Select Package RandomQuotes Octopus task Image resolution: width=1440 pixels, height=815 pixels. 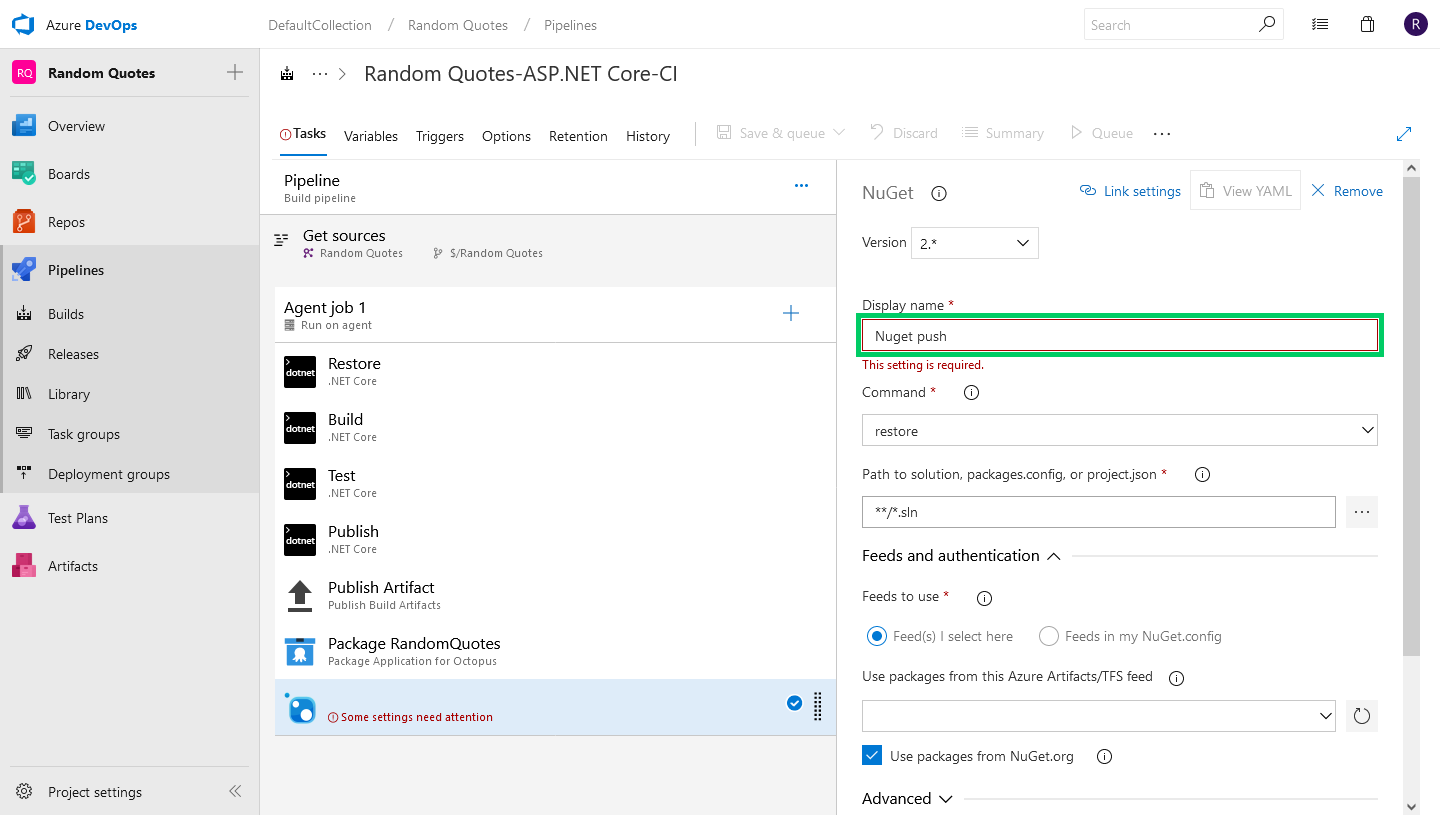click(555, 652)
